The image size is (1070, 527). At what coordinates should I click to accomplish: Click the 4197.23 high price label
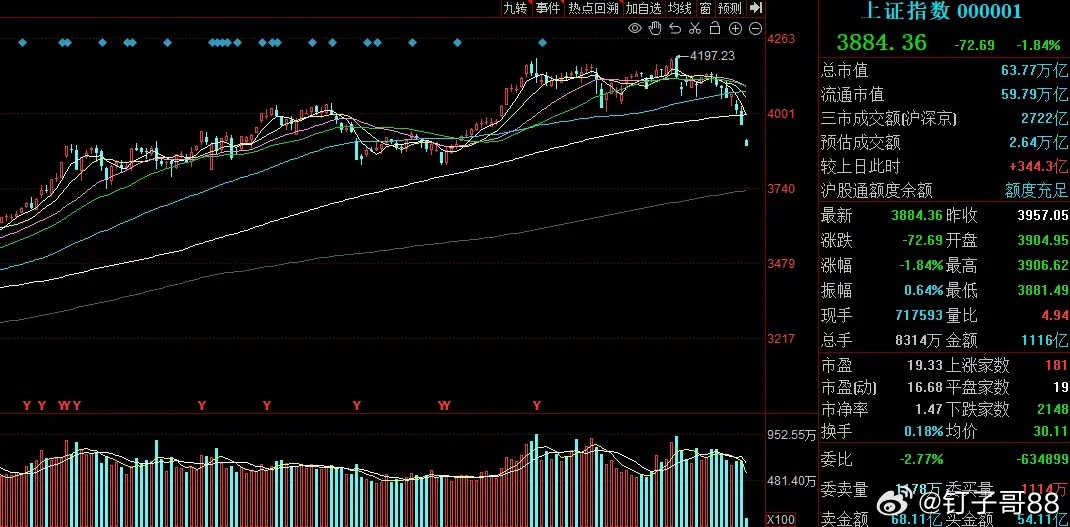(x=712, y=56)
